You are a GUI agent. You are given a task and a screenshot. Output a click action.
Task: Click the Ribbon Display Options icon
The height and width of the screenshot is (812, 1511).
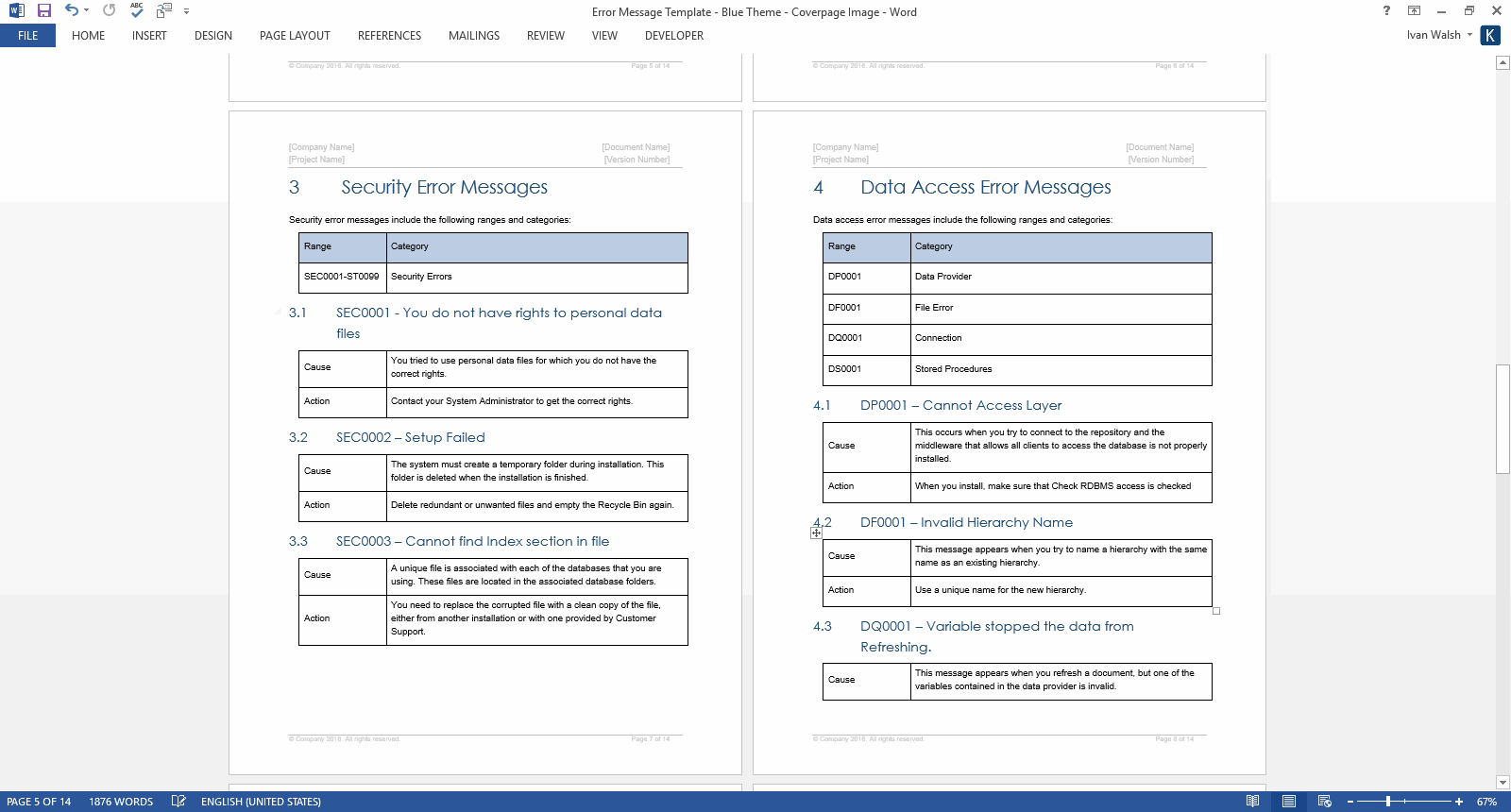[x=1414, y=11]
